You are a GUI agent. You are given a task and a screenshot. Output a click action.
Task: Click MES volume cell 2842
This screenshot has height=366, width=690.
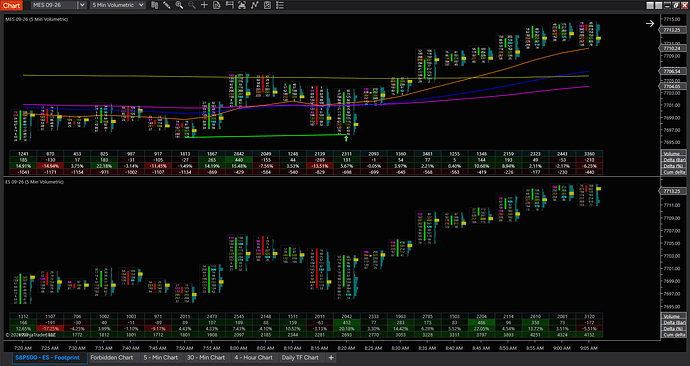[239, 154]
